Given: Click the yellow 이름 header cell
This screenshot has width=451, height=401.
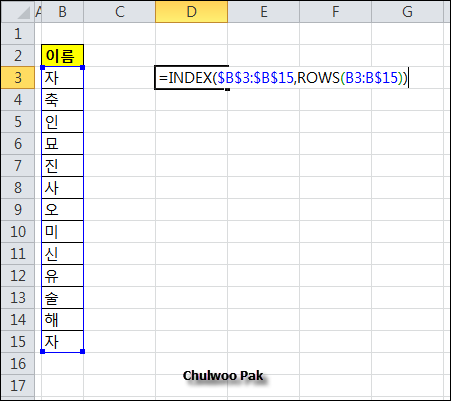Looking at the screenshot, I should 62,56.
